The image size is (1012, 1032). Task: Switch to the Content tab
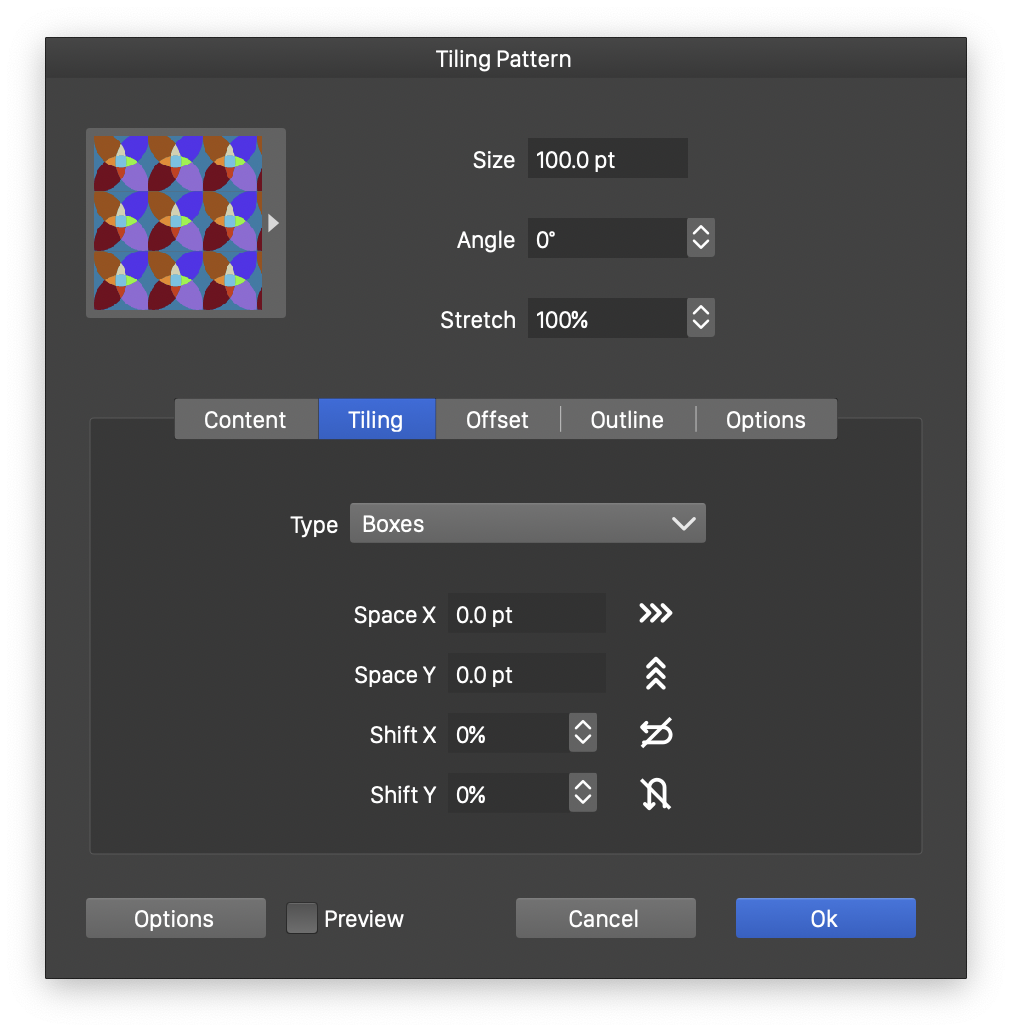(x=245, y=420)
